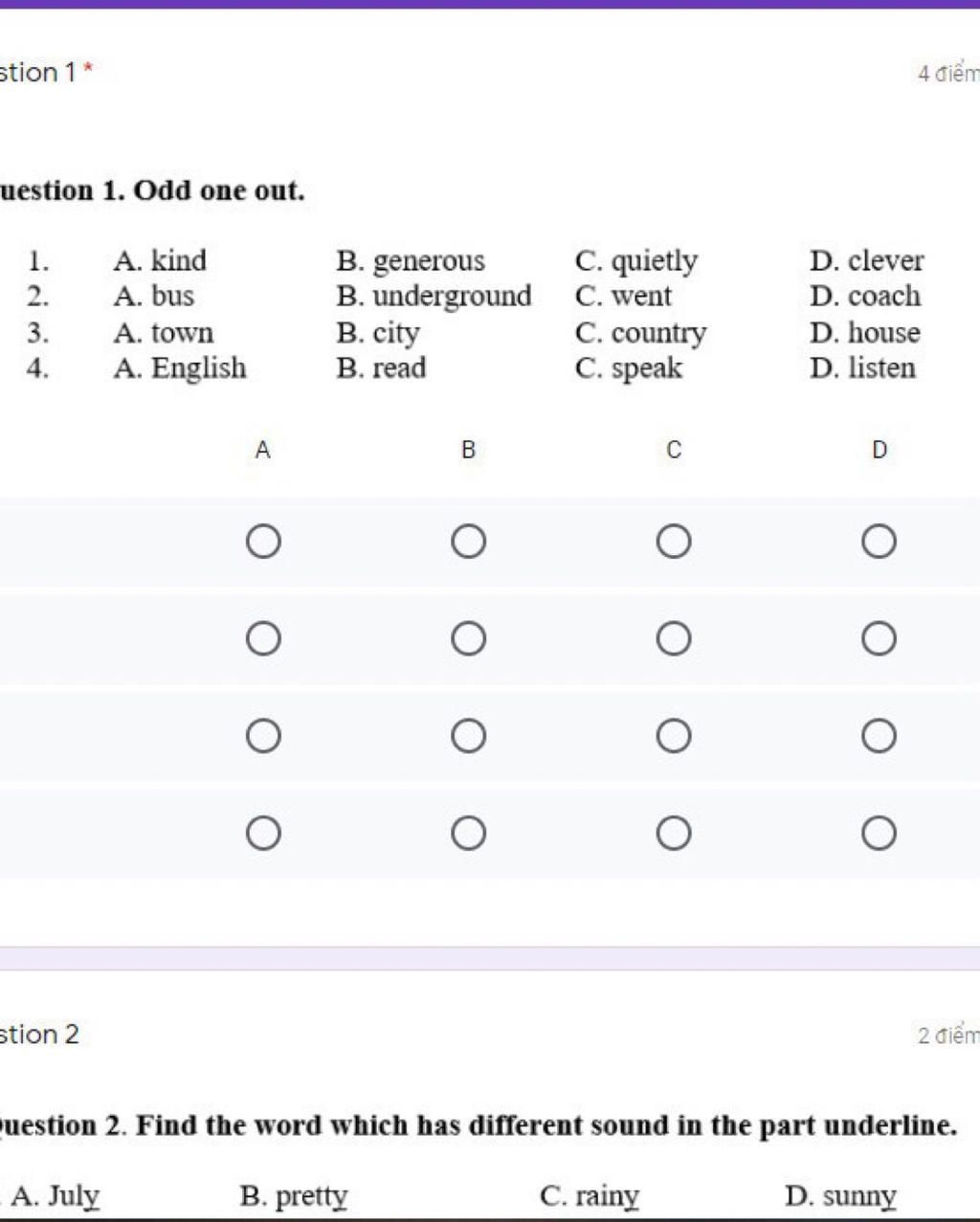
Task: Select option D for second row
Action: click(879, 638)
